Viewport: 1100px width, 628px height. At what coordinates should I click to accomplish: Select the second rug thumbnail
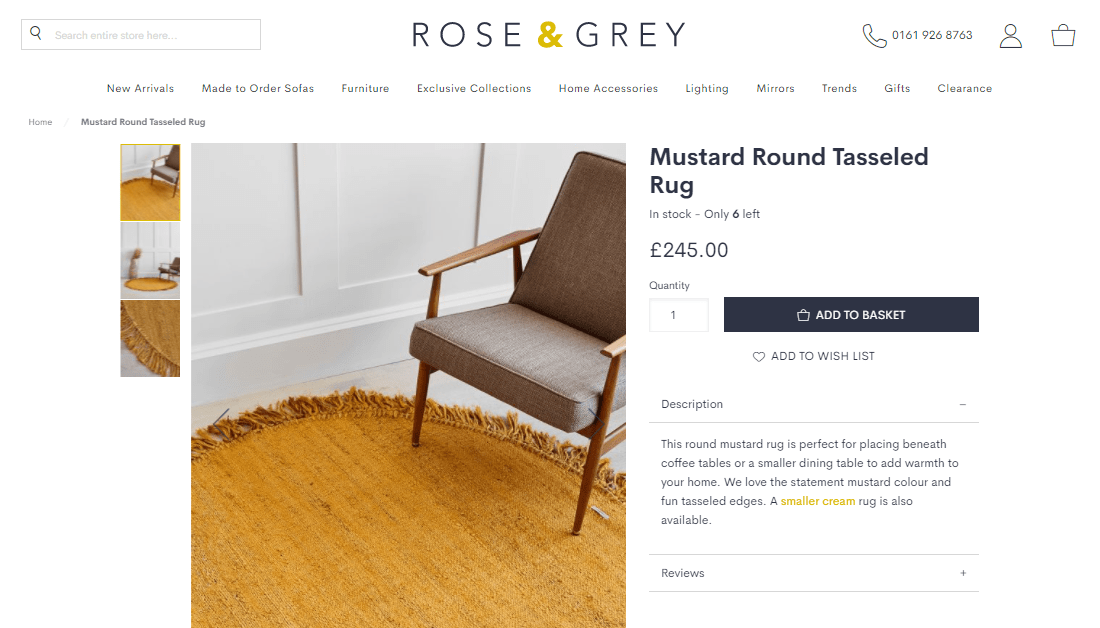coord(150,260)
